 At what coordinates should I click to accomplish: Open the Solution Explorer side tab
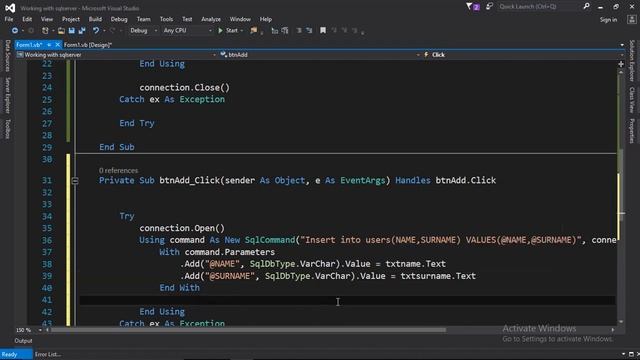(632, 60)
